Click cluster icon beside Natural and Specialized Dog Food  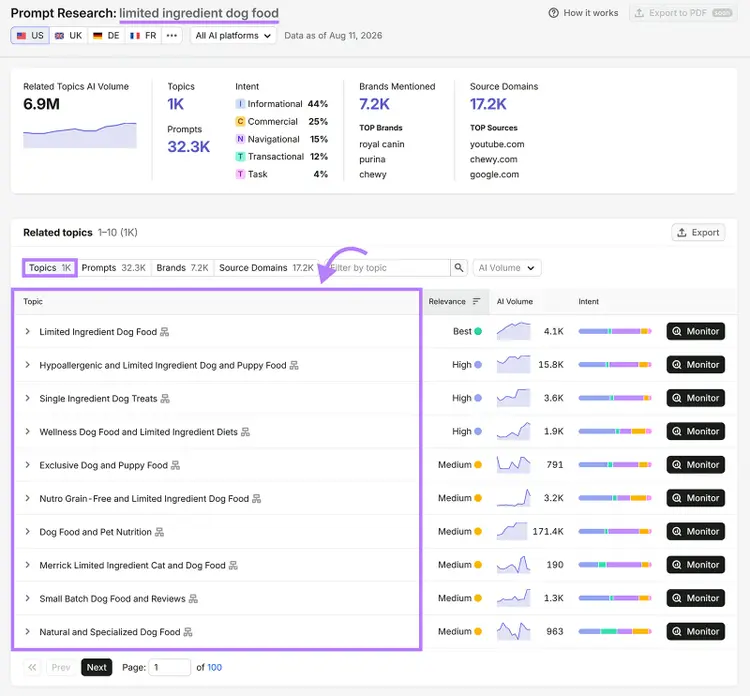coord(188,632)
